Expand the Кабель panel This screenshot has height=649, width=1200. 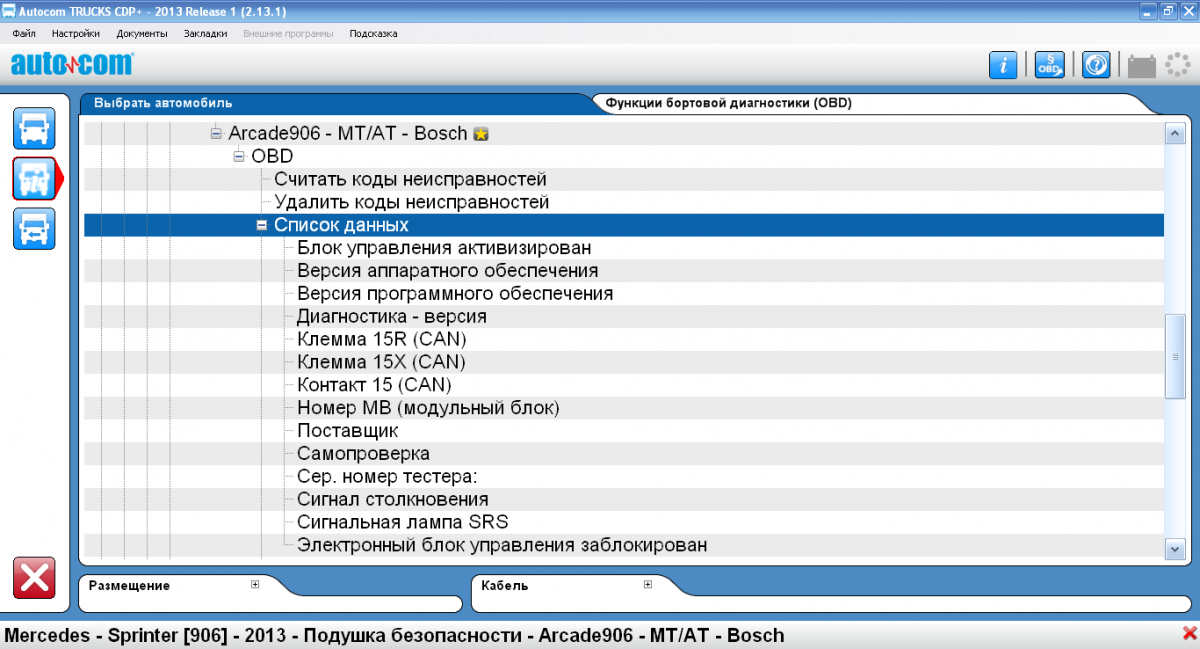pyautogui.click(x=648, y=585)
